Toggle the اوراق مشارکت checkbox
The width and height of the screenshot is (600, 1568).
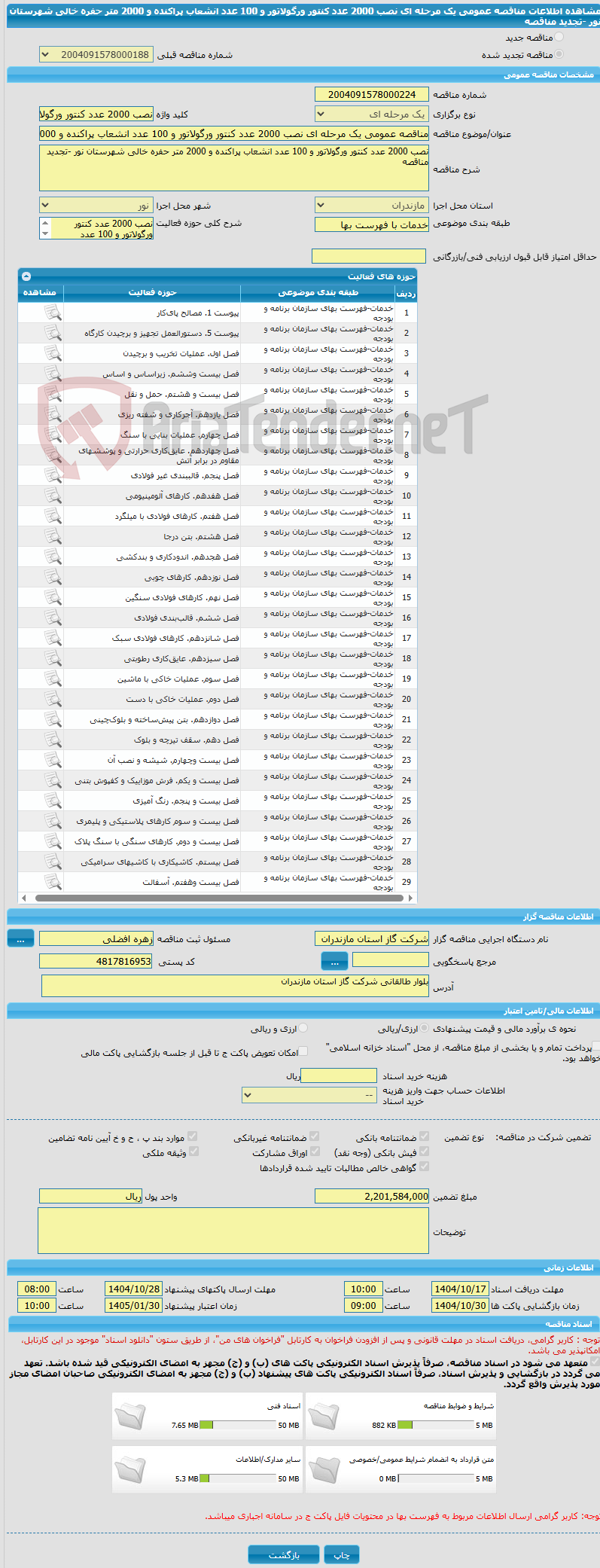click(x=315, y=1152)
